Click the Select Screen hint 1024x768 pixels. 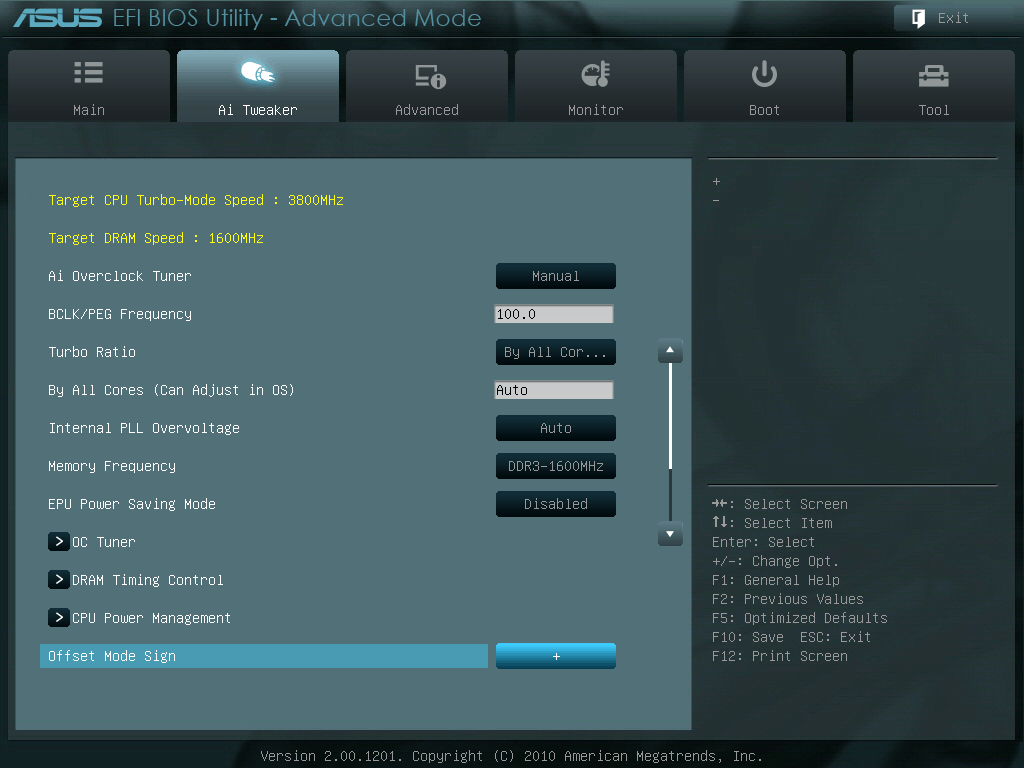click(x=780, y=504)
